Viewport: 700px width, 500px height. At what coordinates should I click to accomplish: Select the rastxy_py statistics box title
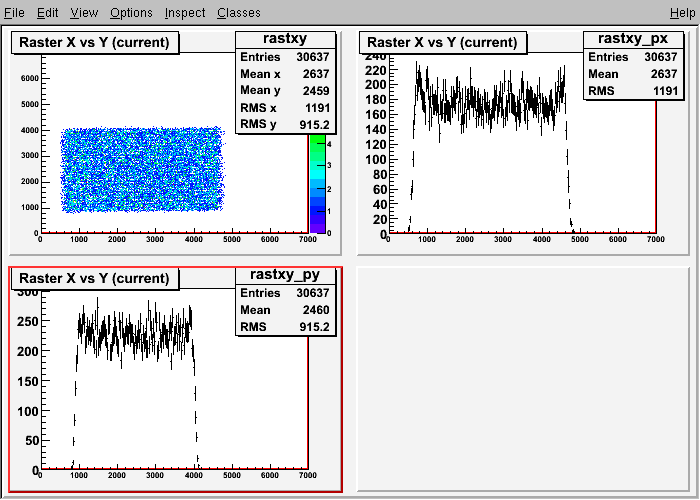pyautogui.click(x=285, y=275)
